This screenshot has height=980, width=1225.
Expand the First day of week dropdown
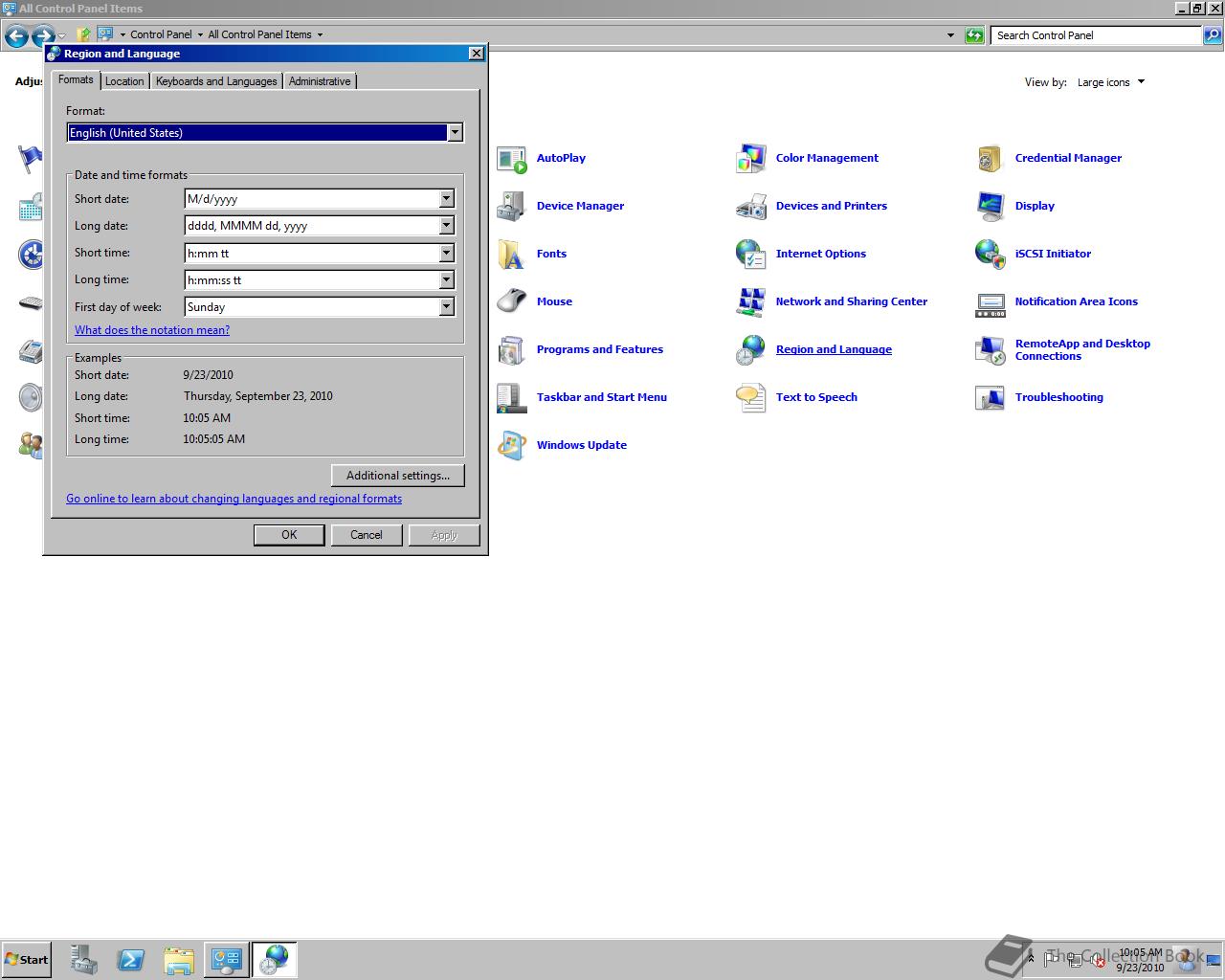coord(446,307)
